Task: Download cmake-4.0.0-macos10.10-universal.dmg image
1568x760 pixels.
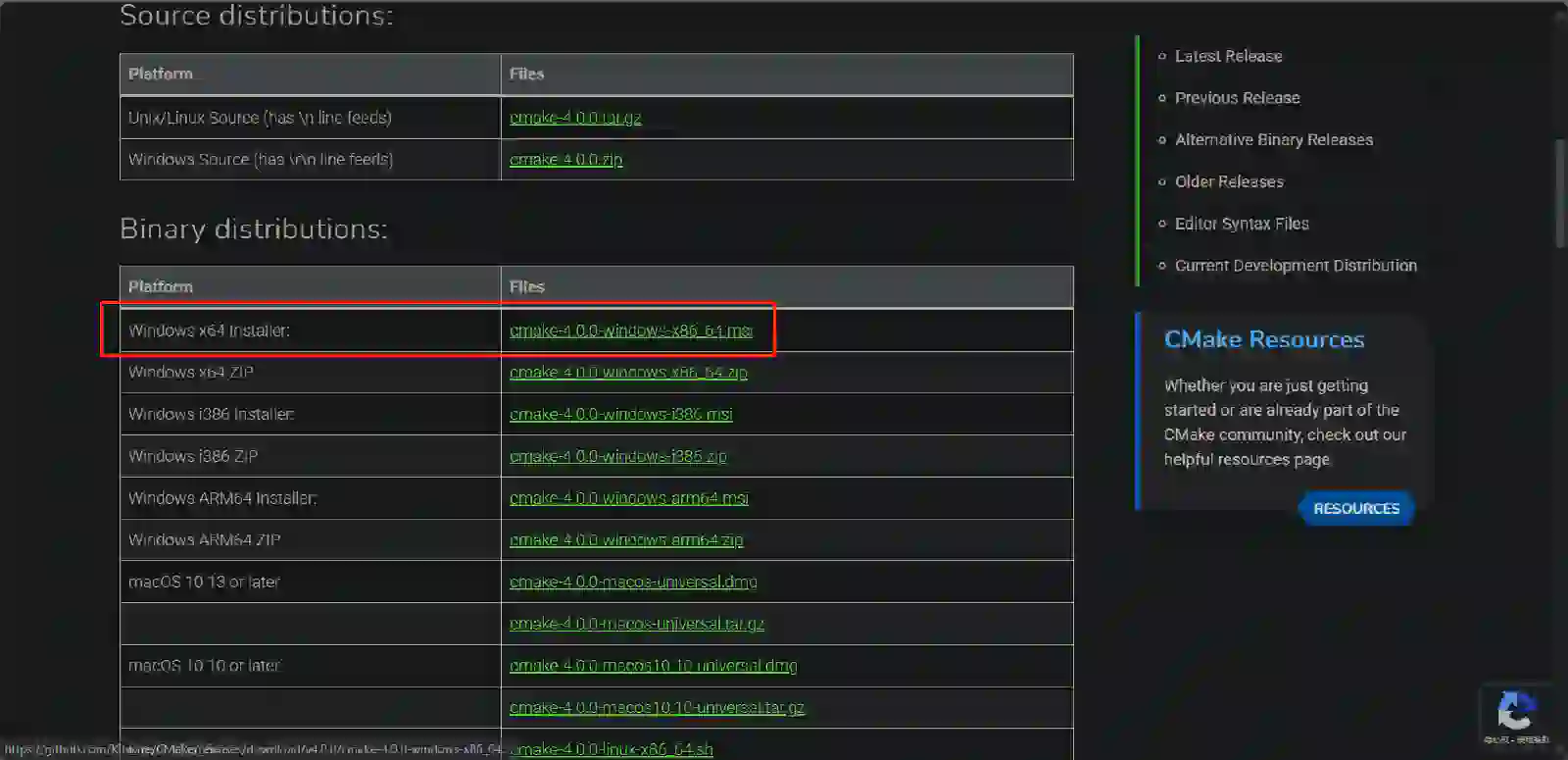Action: coord(653,666)
